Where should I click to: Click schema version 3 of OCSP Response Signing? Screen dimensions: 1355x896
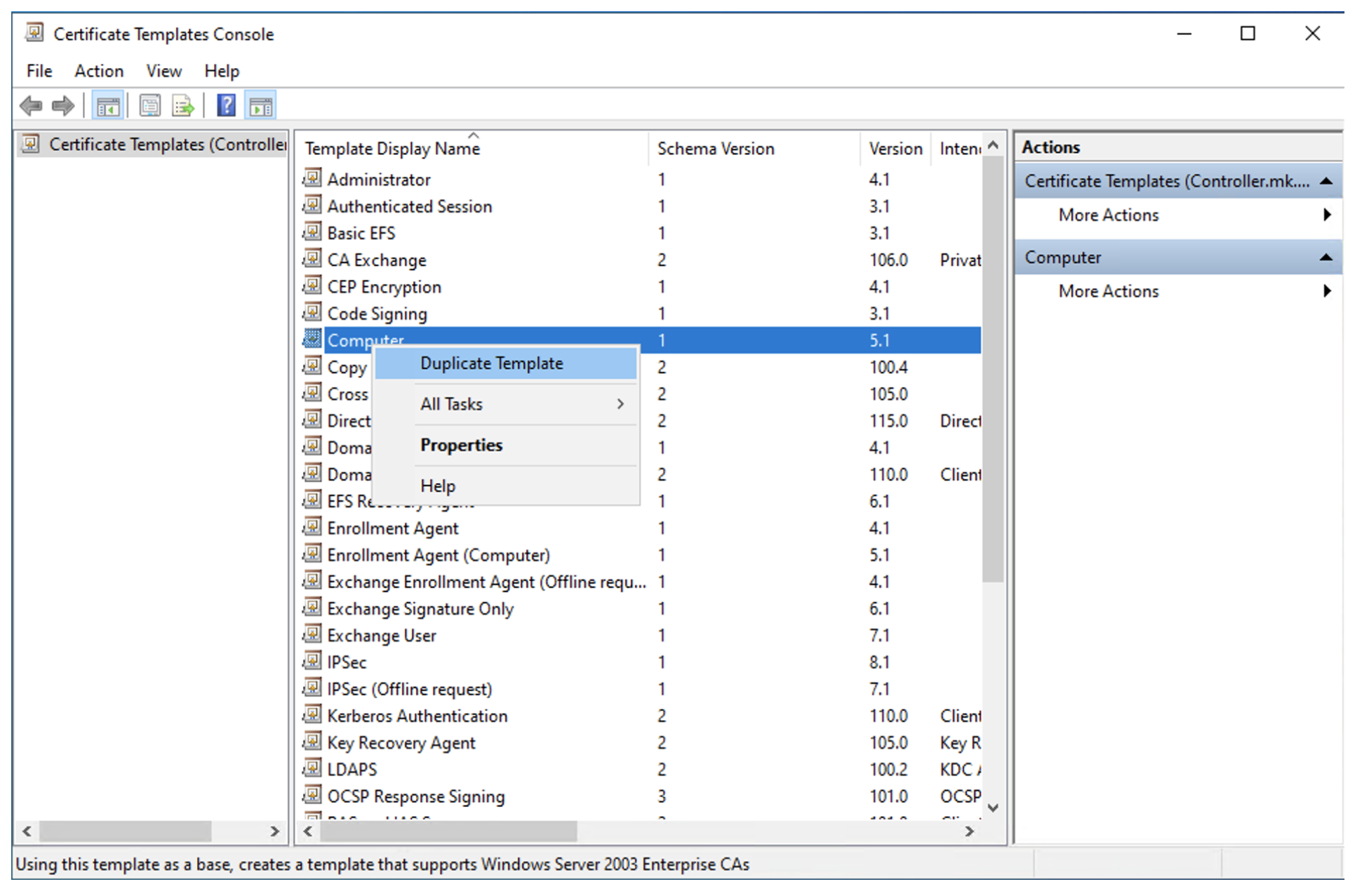point(661,796)
